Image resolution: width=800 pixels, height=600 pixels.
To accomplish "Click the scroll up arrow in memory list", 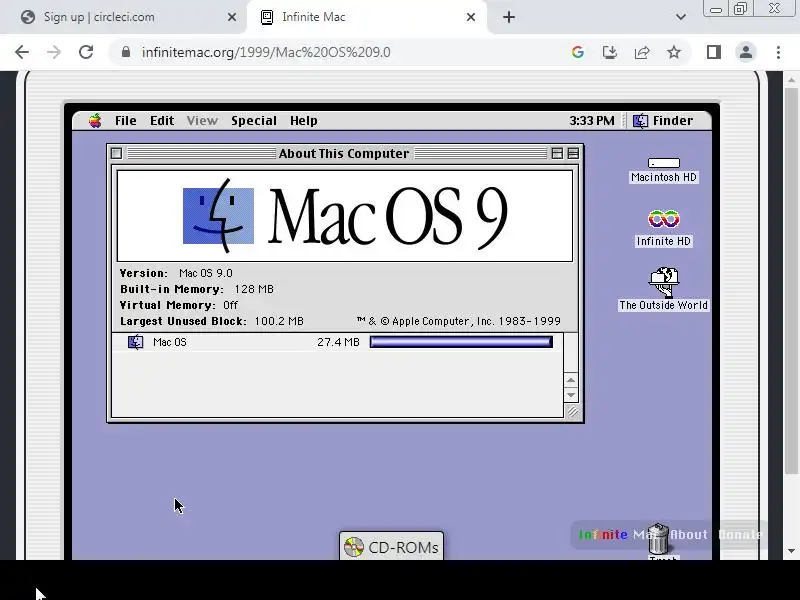I will pos(571,380).
